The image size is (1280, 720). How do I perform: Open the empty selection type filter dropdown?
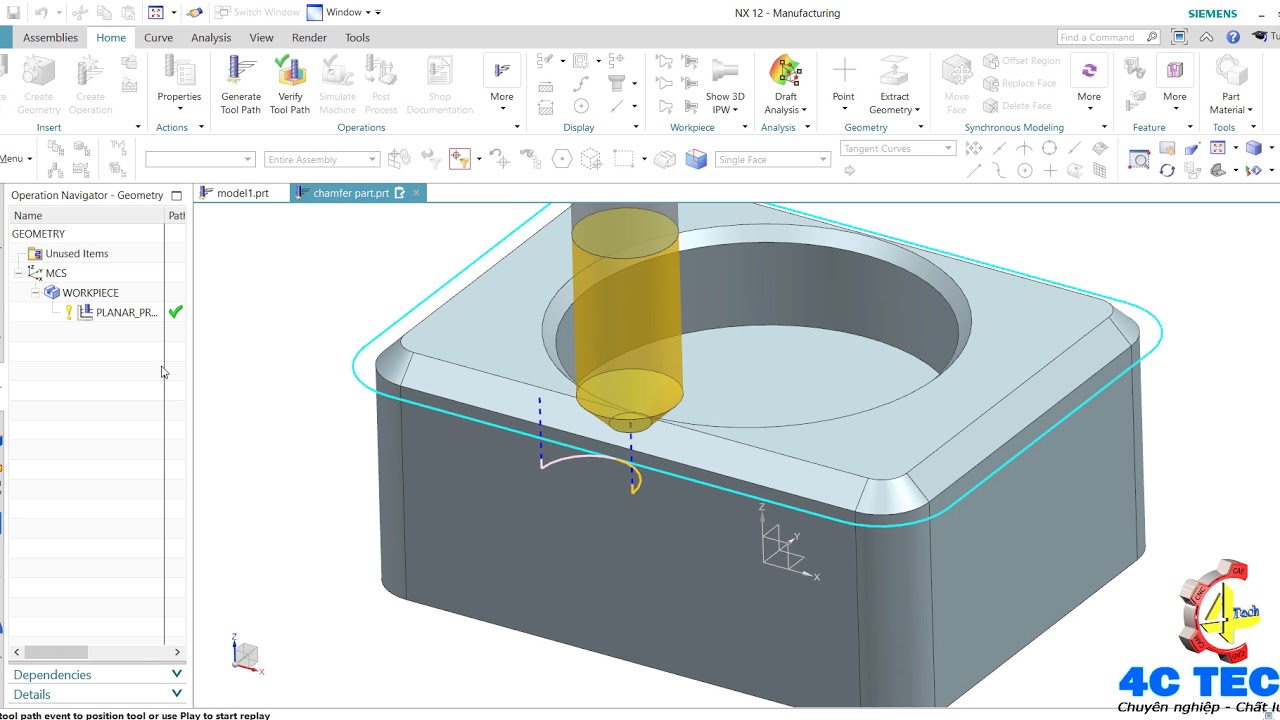[x=200, y=160]
